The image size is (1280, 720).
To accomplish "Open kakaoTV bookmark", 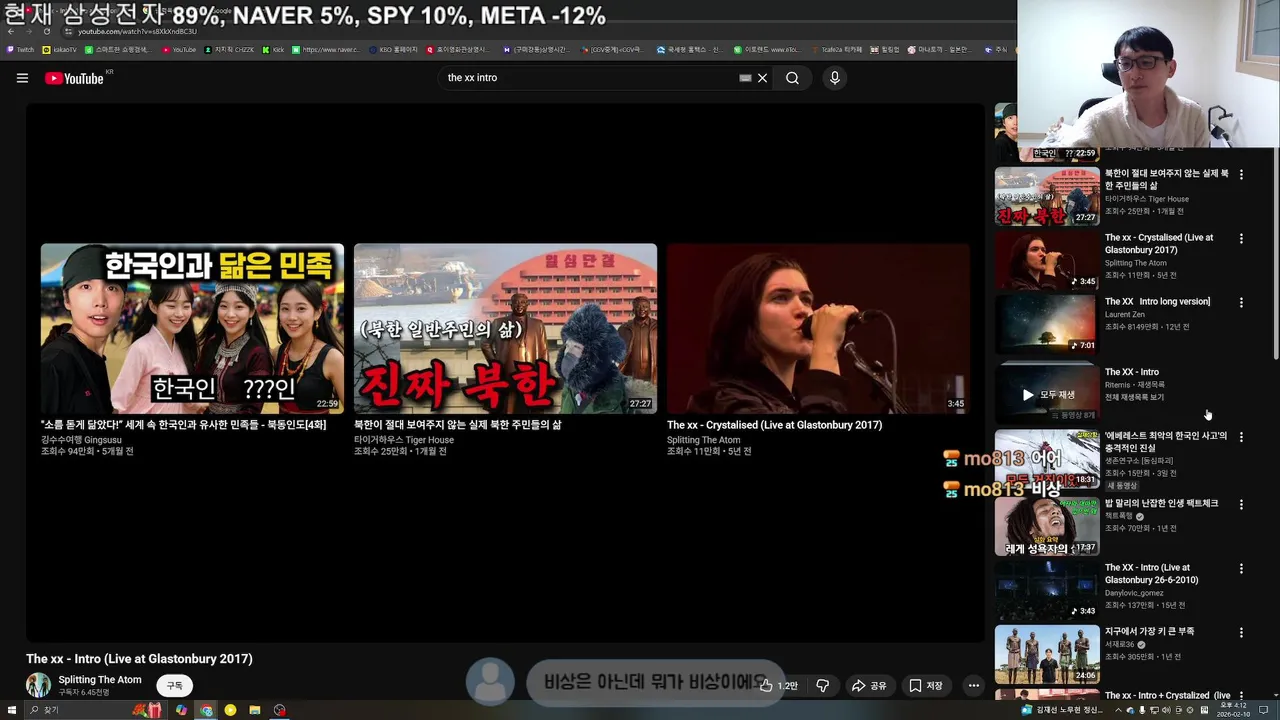I will [60, 49].
